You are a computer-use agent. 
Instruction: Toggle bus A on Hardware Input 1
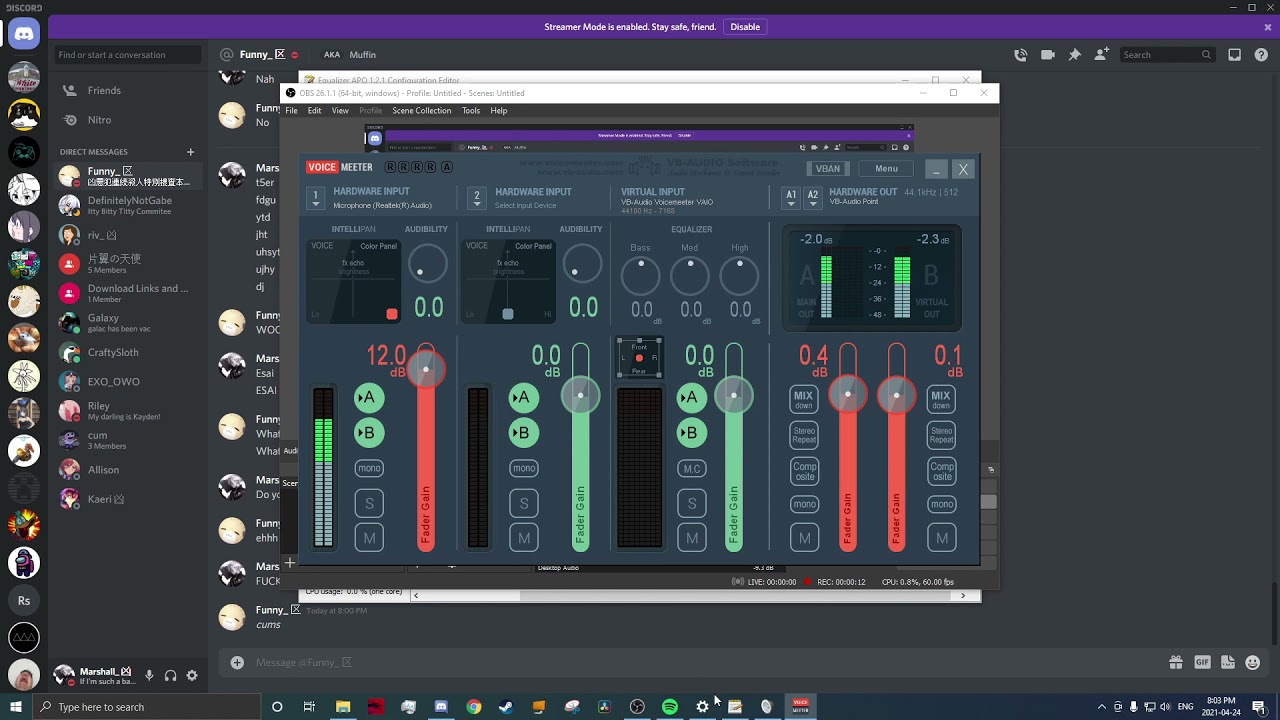pos(369,398)
